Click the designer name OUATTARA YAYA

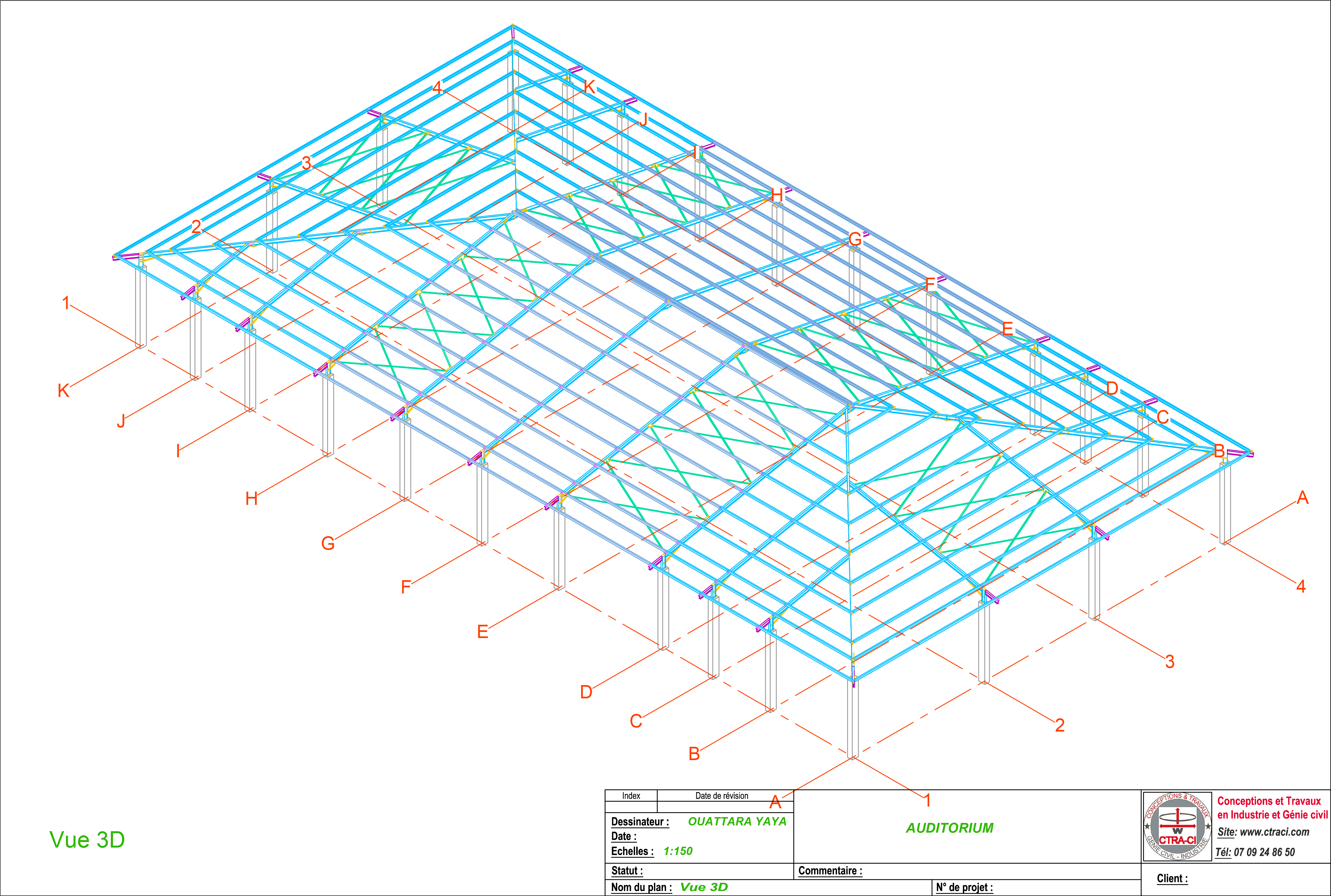coord(737,821)
